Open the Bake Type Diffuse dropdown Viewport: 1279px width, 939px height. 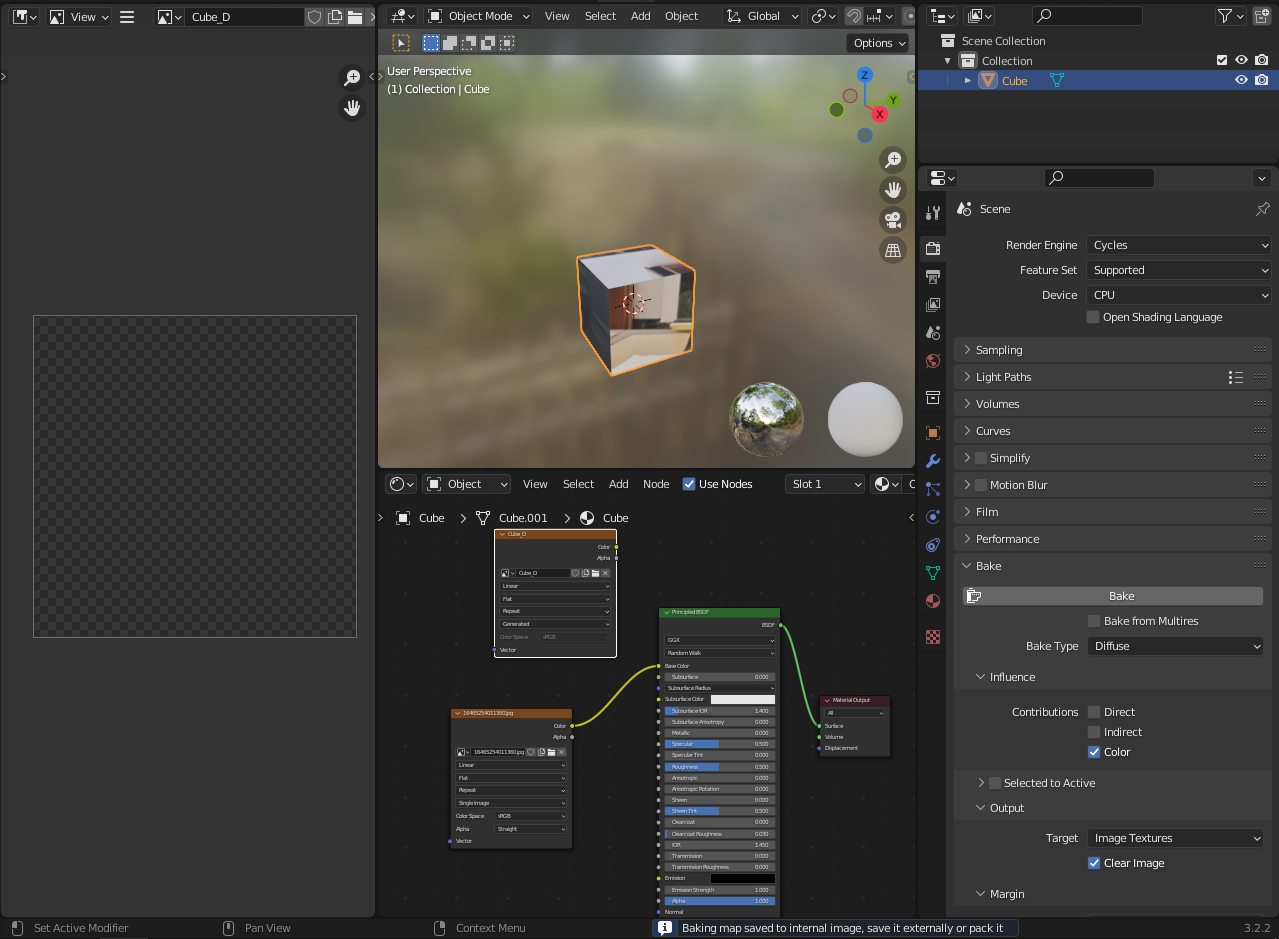click(x=1175, y=646)
